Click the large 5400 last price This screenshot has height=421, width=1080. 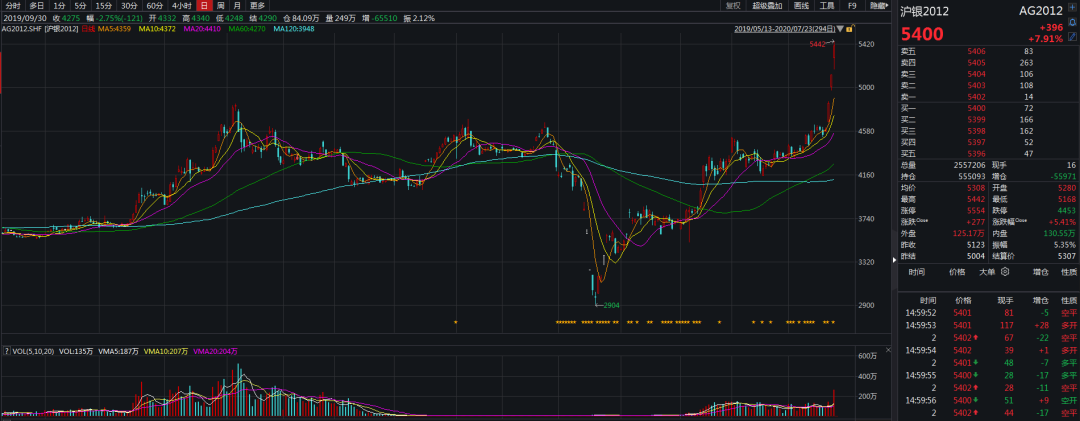tap(923, 34)
